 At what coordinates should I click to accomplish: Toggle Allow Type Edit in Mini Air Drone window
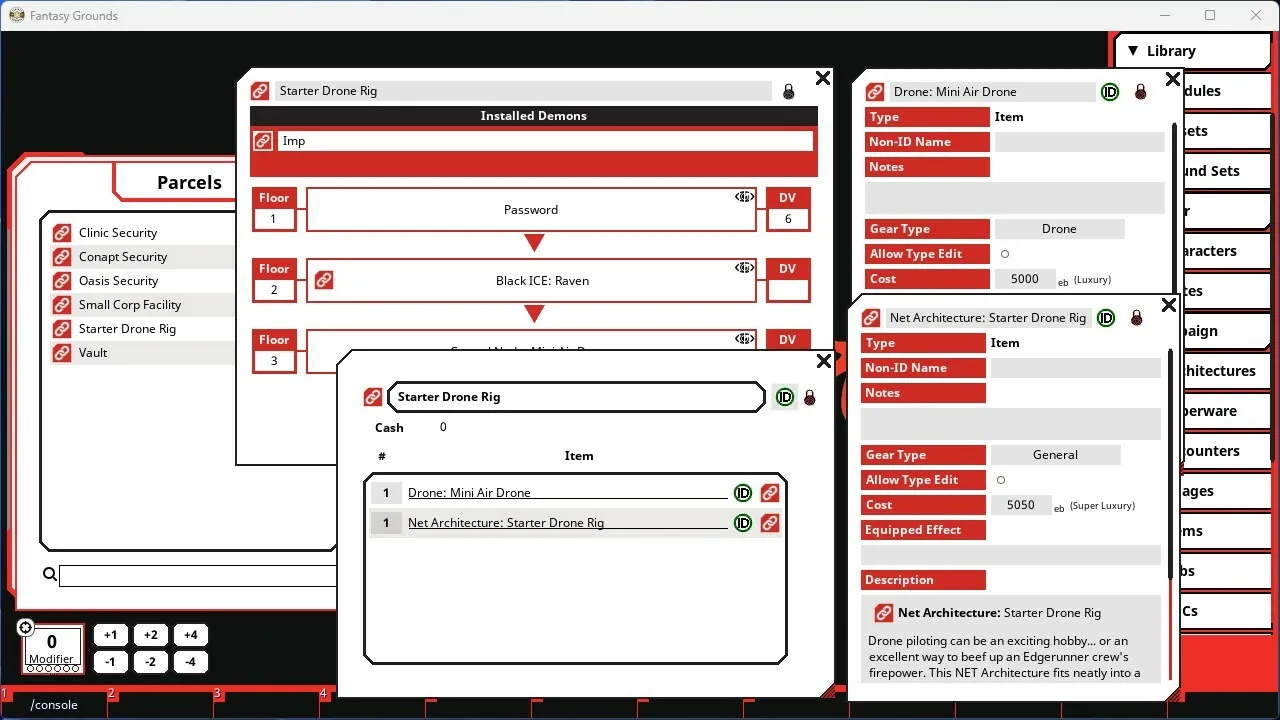point(1005,254)
